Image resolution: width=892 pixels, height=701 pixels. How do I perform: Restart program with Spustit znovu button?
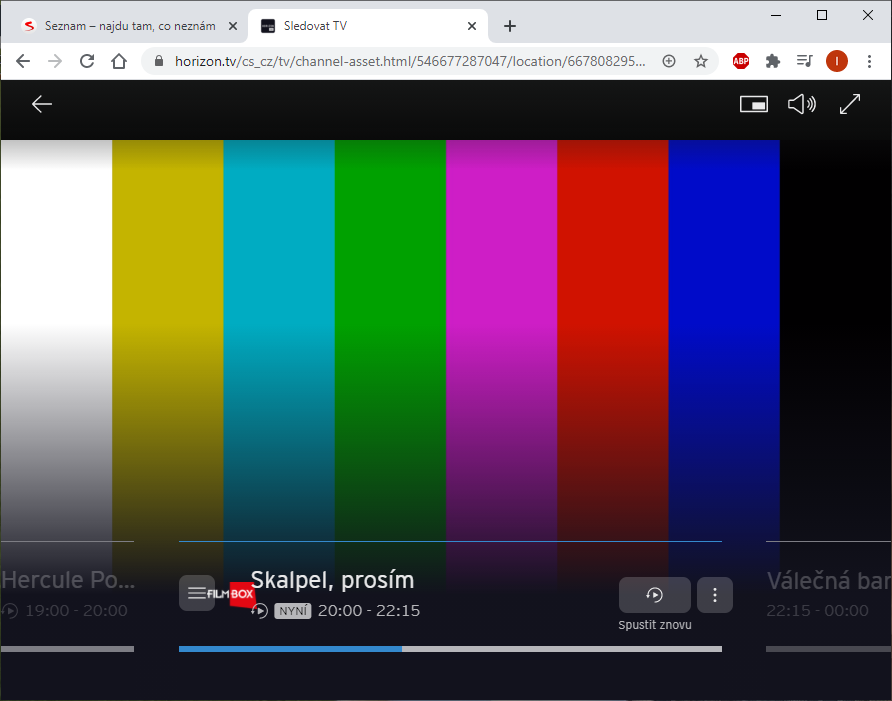(655, 595)
